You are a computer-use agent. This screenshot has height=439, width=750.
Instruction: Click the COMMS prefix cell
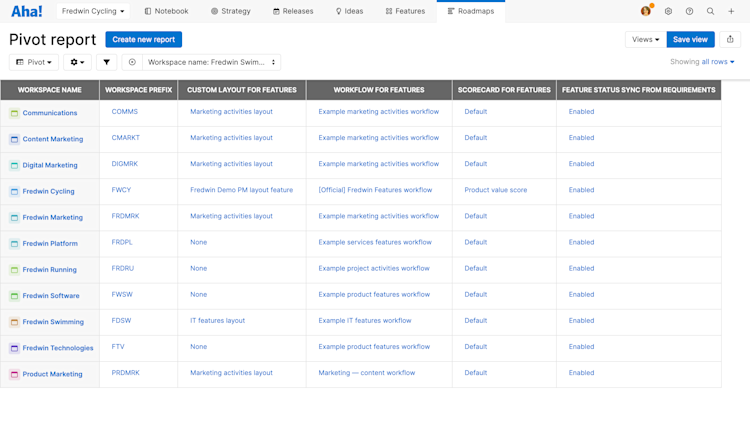point(124,111)
